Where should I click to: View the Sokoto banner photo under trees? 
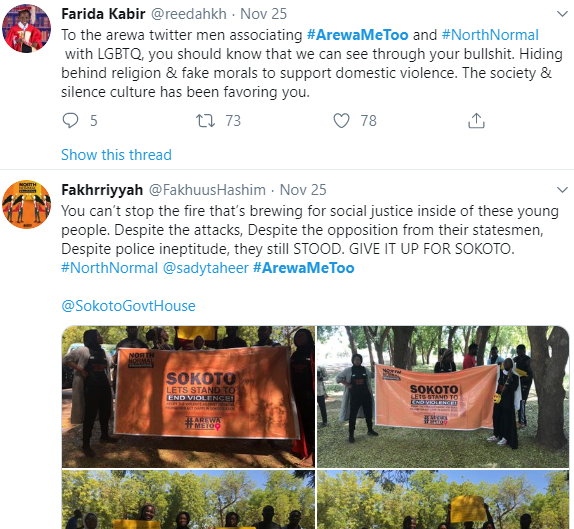click(x=443, y=396)
